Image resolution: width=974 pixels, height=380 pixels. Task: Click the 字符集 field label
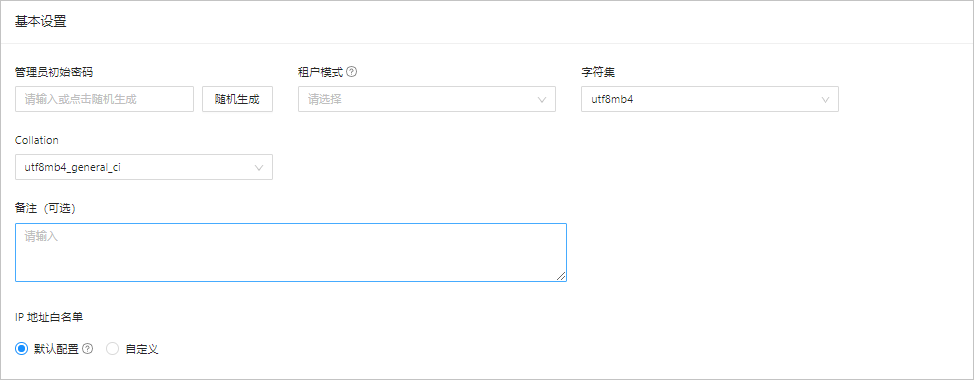click(x=598, y=72)
